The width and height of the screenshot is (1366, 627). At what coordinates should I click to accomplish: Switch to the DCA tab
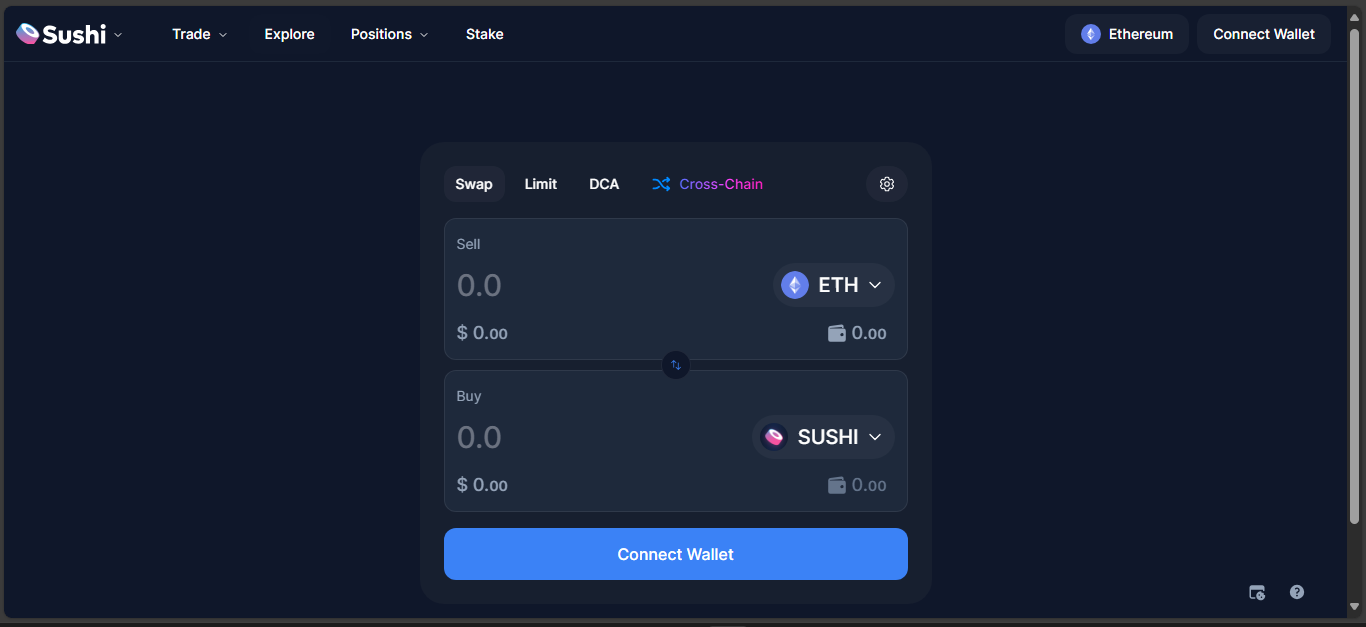[x=604, y=184]
